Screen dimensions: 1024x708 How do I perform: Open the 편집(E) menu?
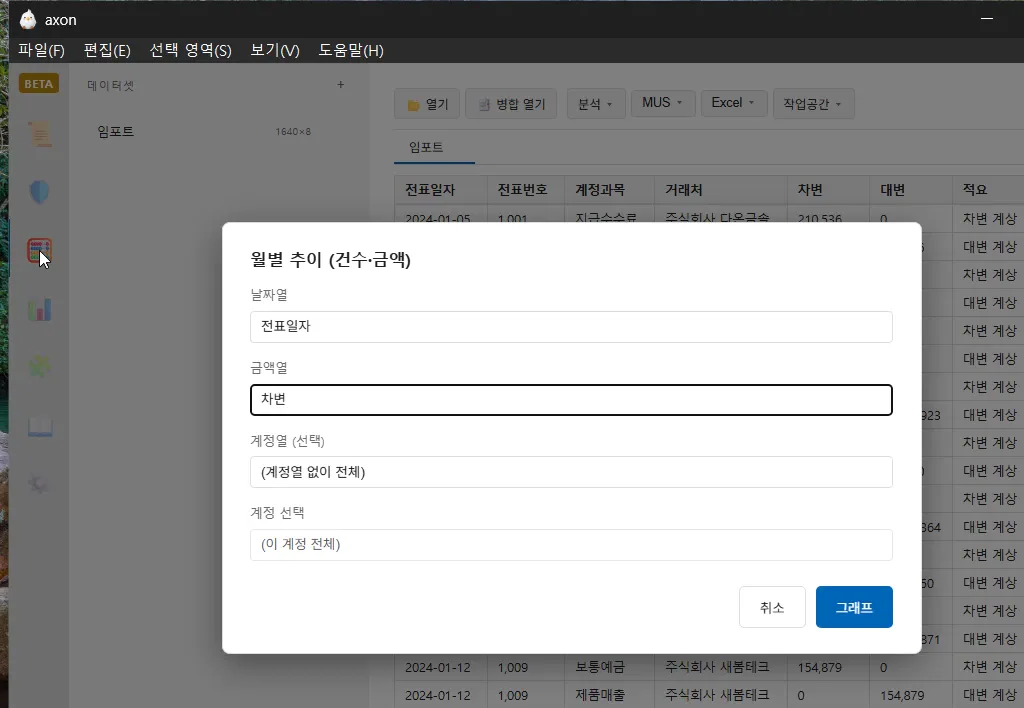point(107,50)
